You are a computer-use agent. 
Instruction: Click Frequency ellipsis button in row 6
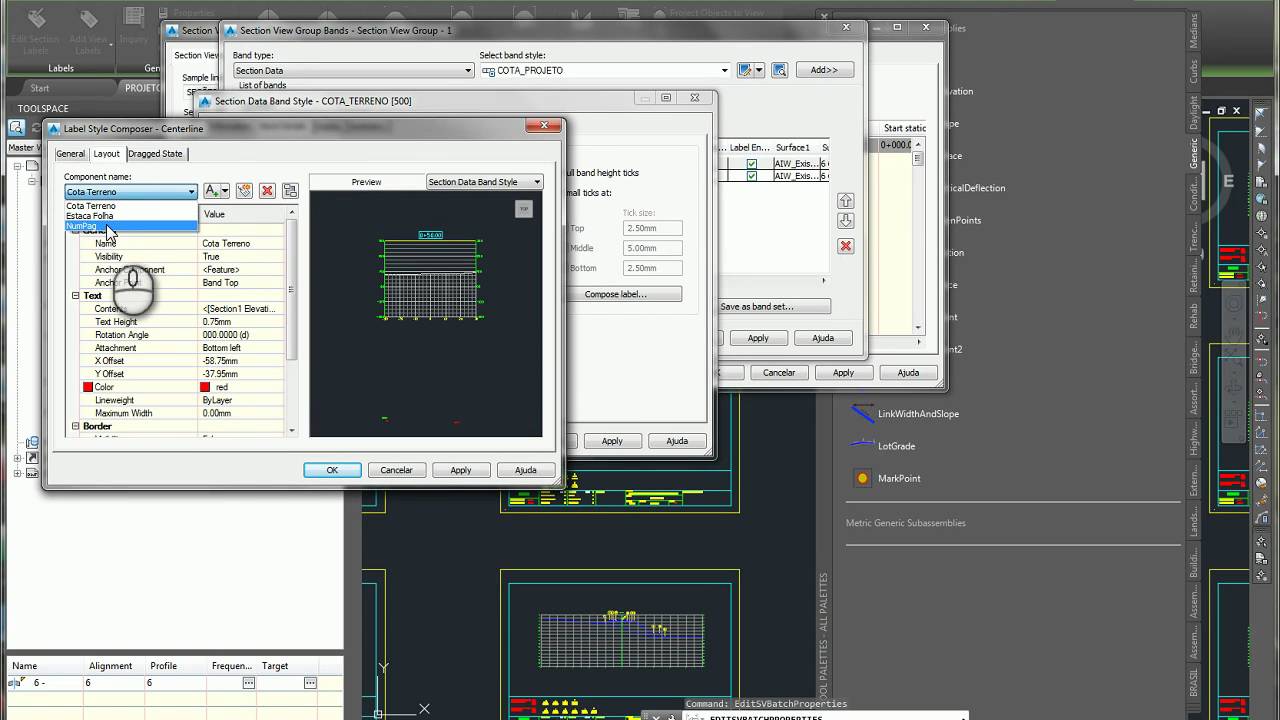[249, 683]
